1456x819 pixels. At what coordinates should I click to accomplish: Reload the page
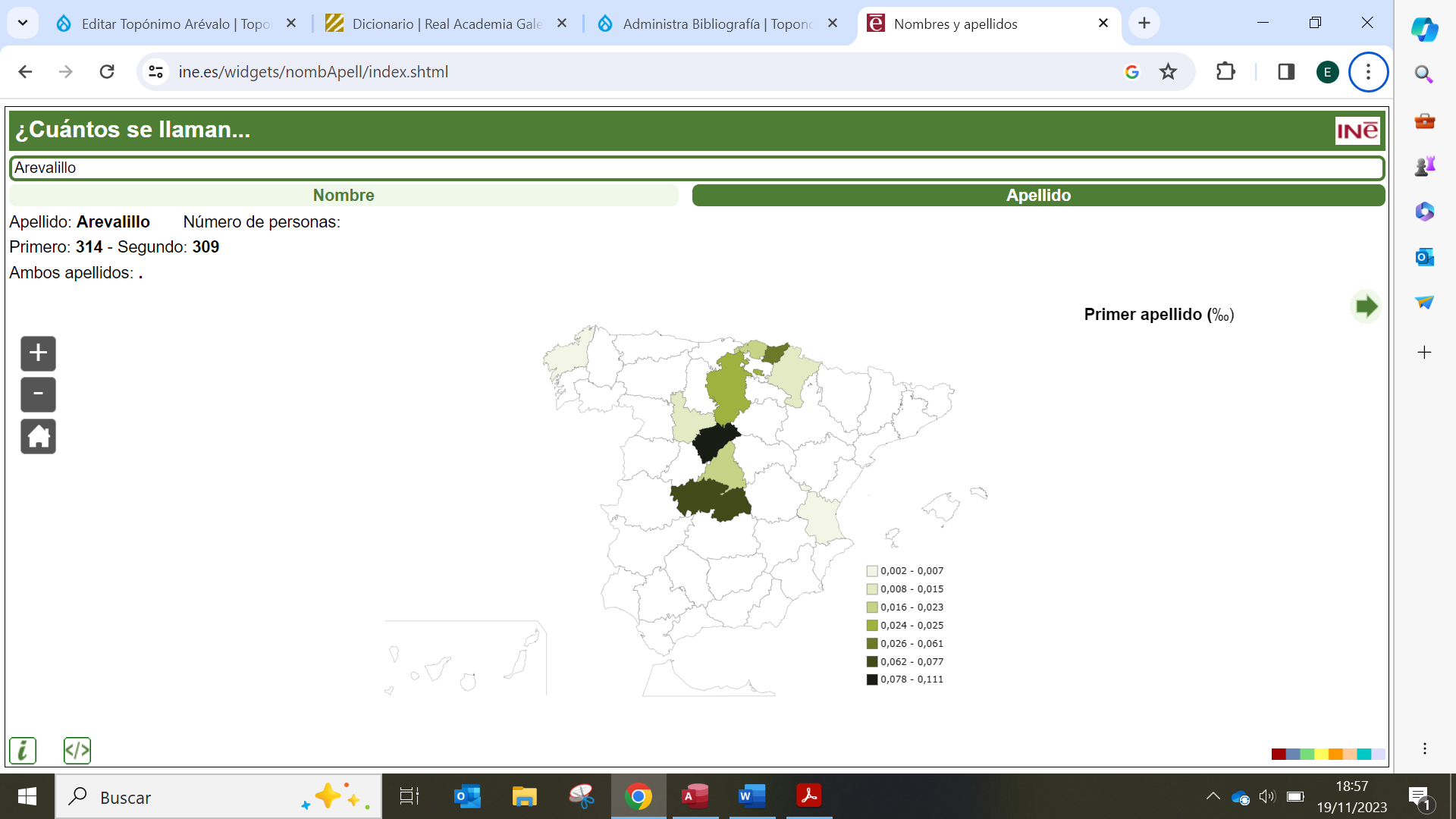tap(107, 72)
